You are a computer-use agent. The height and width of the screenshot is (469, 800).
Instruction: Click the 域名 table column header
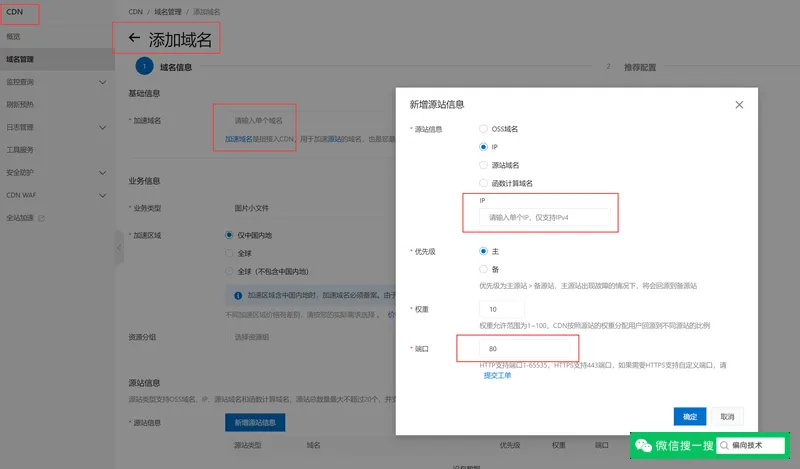(x=313, y=445)
